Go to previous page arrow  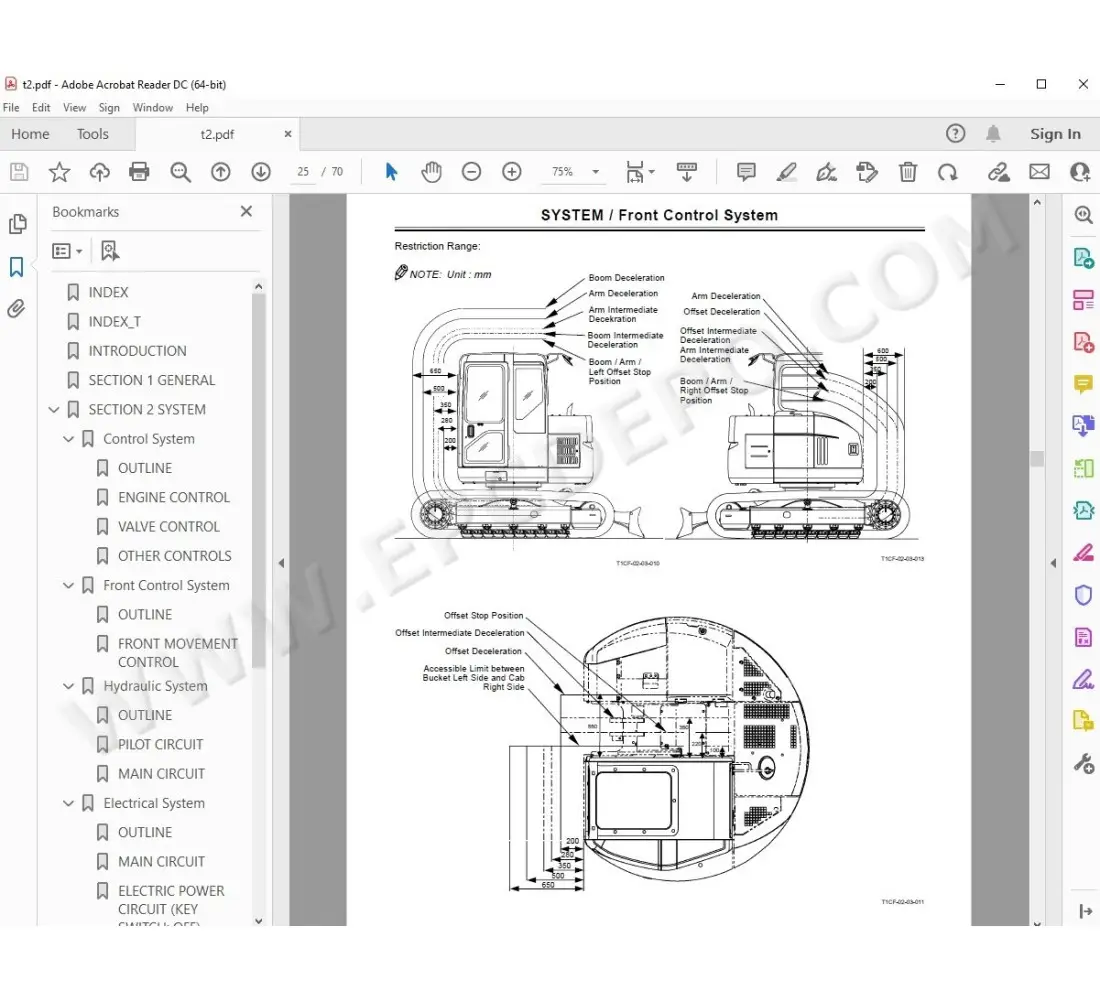pyautogui.click(x=221, y=172)
